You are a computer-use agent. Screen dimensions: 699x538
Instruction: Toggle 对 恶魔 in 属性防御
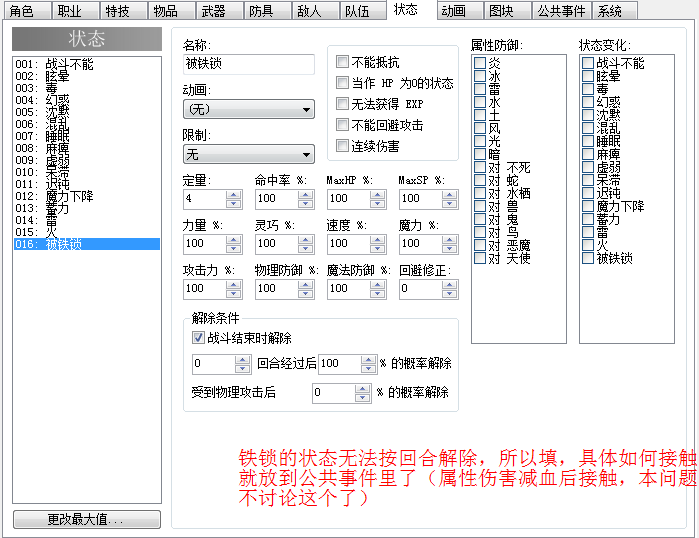tap(480, 245)
